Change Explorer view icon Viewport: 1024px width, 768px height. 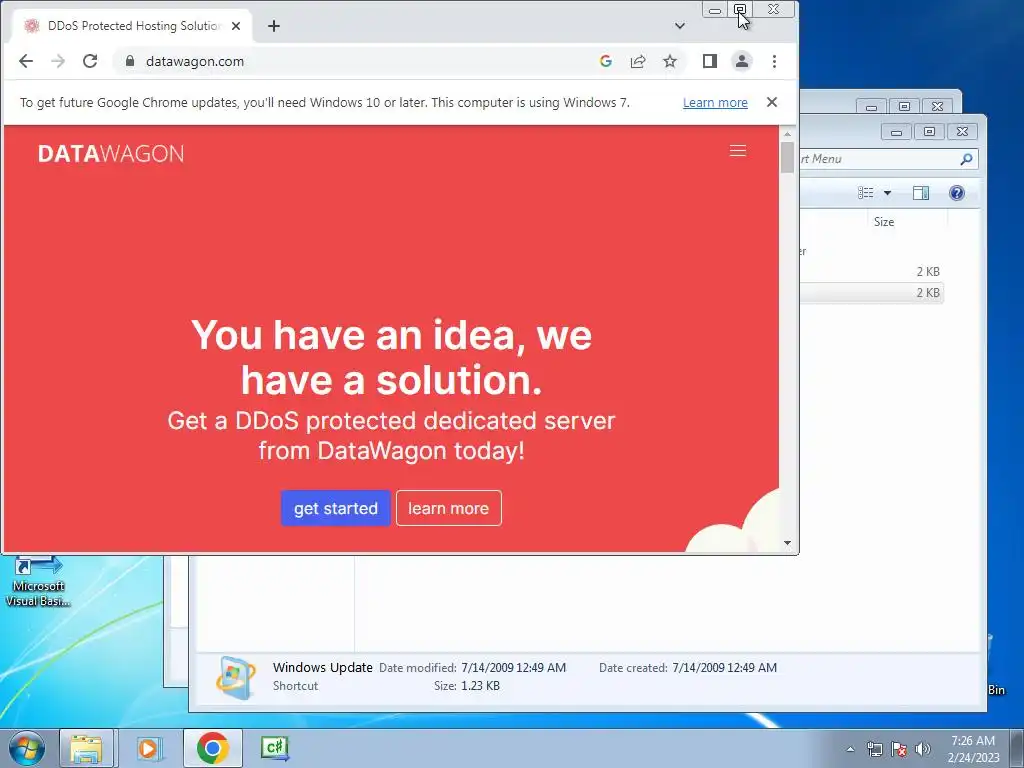[865, 193]
